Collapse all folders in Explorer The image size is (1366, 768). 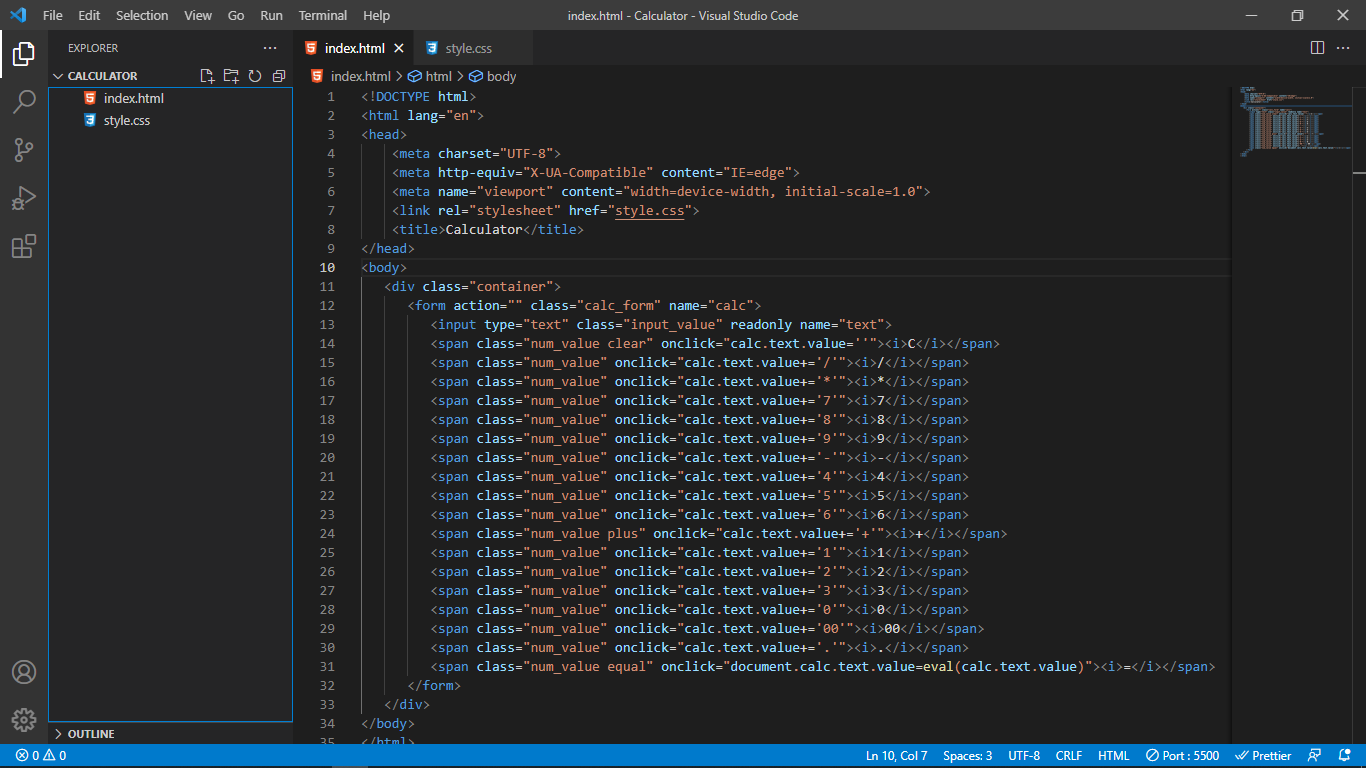click(x=279, y=76)
